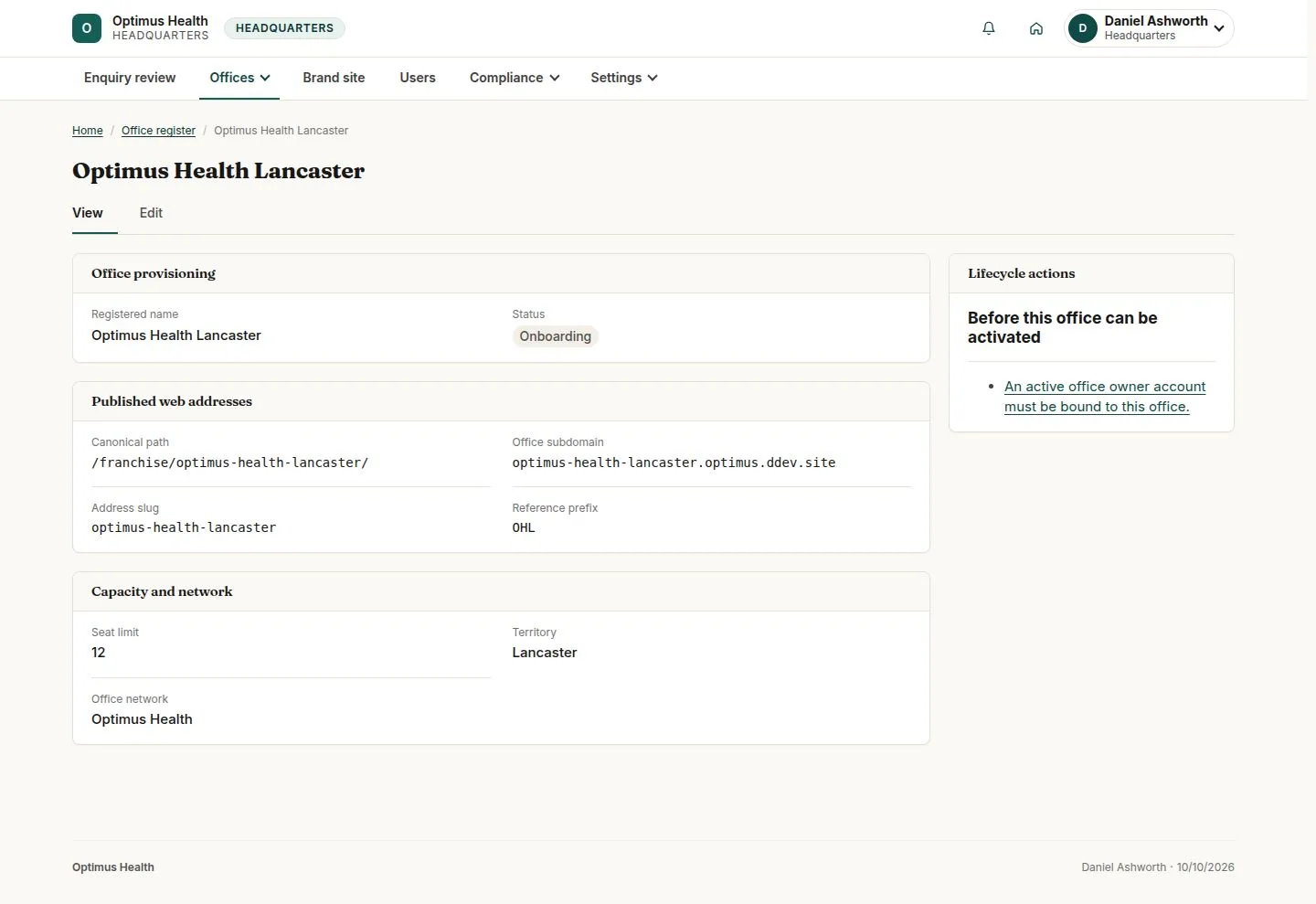Click the Daniel Ashworth avatar circle
Viewport: 1316px width, 904px height.
[1083, 28]
